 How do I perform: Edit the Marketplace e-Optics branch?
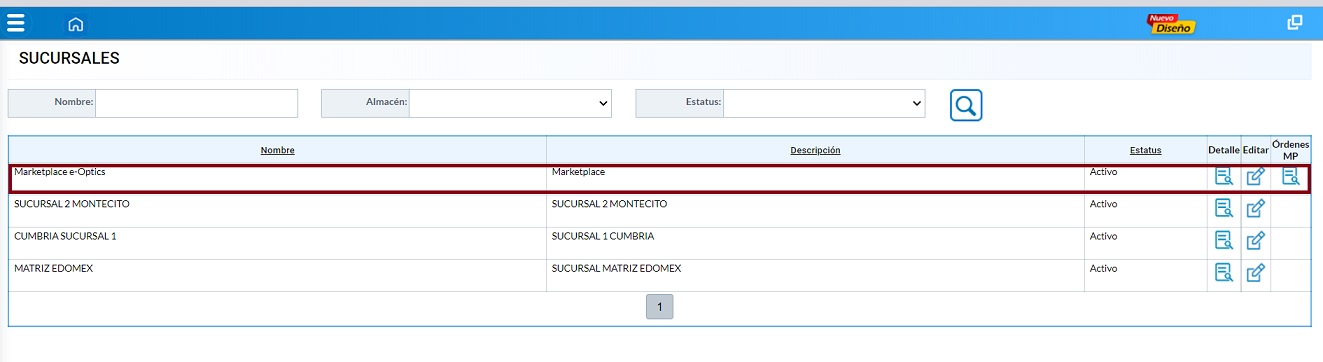point(1256,177)
